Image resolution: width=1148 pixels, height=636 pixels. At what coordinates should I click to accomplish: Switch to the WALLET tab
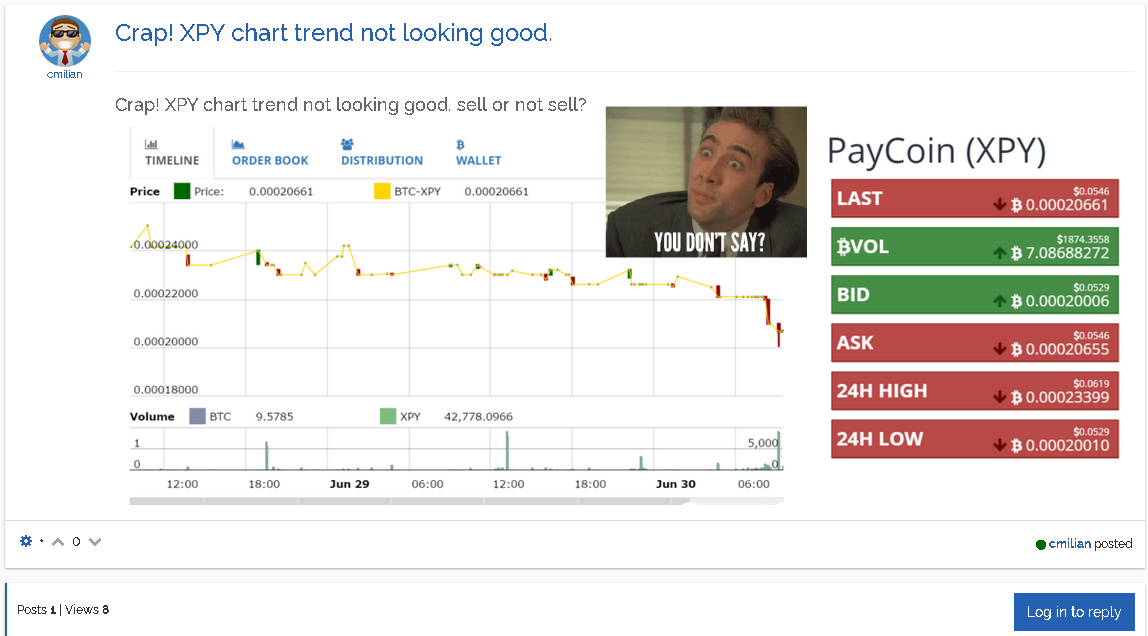point(479,153)
